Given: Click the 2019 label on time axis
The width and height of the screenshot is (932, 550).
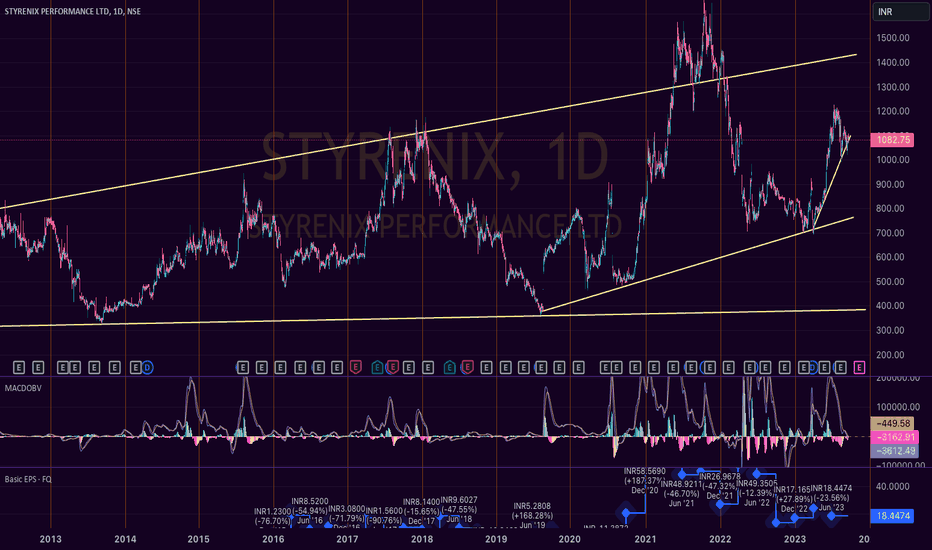Looking at the screenshot, I should point(496,539).
